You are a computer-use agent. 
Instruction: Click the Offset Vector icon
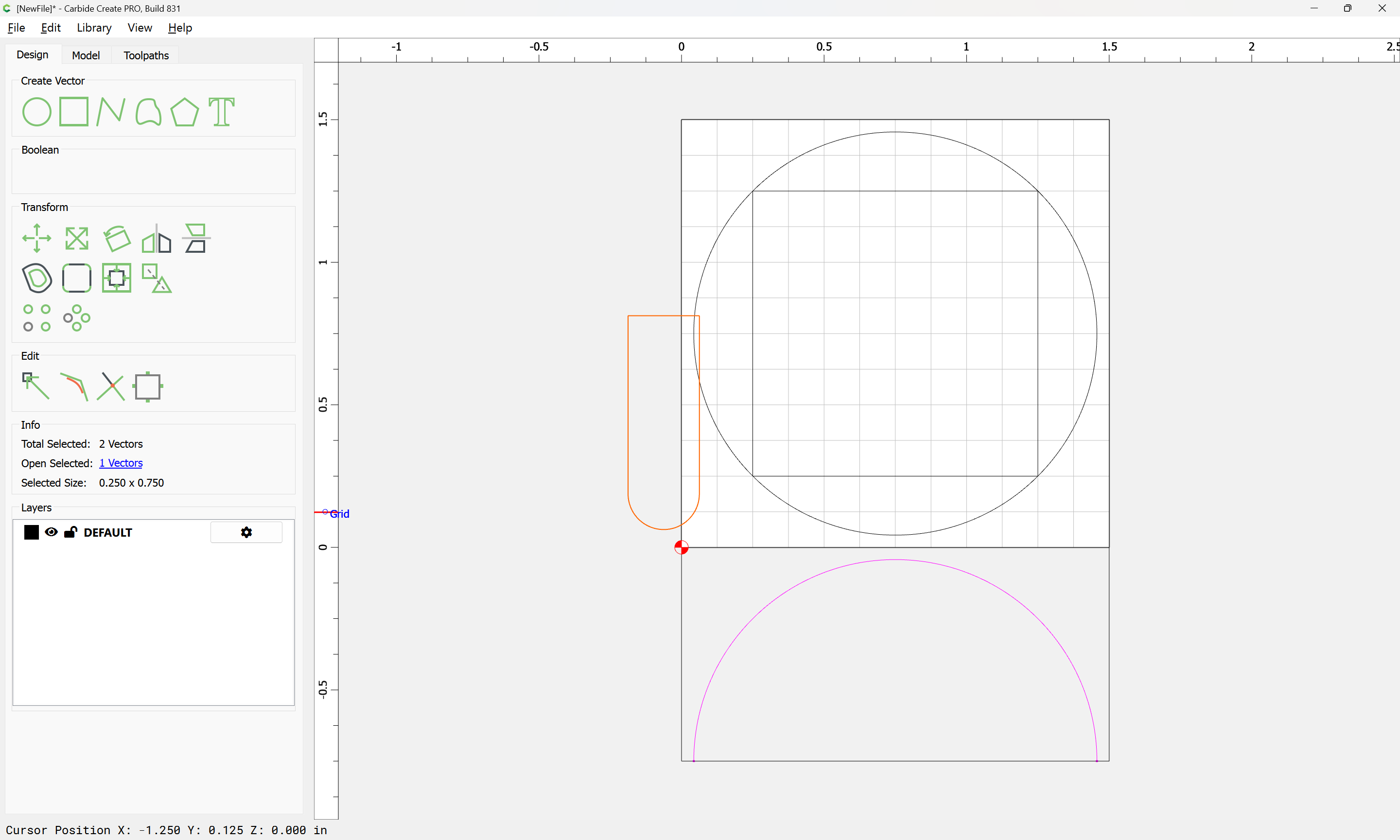(37, 278)
